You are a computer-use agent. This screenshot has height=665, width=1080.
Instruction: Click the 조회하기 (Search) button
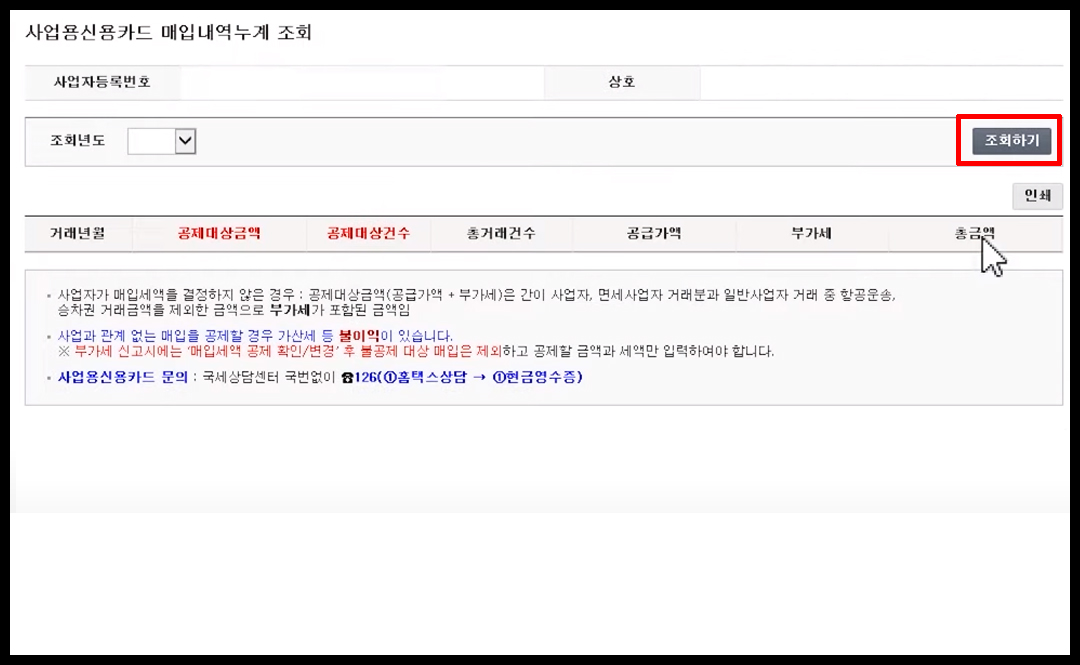pos(1010,141)
